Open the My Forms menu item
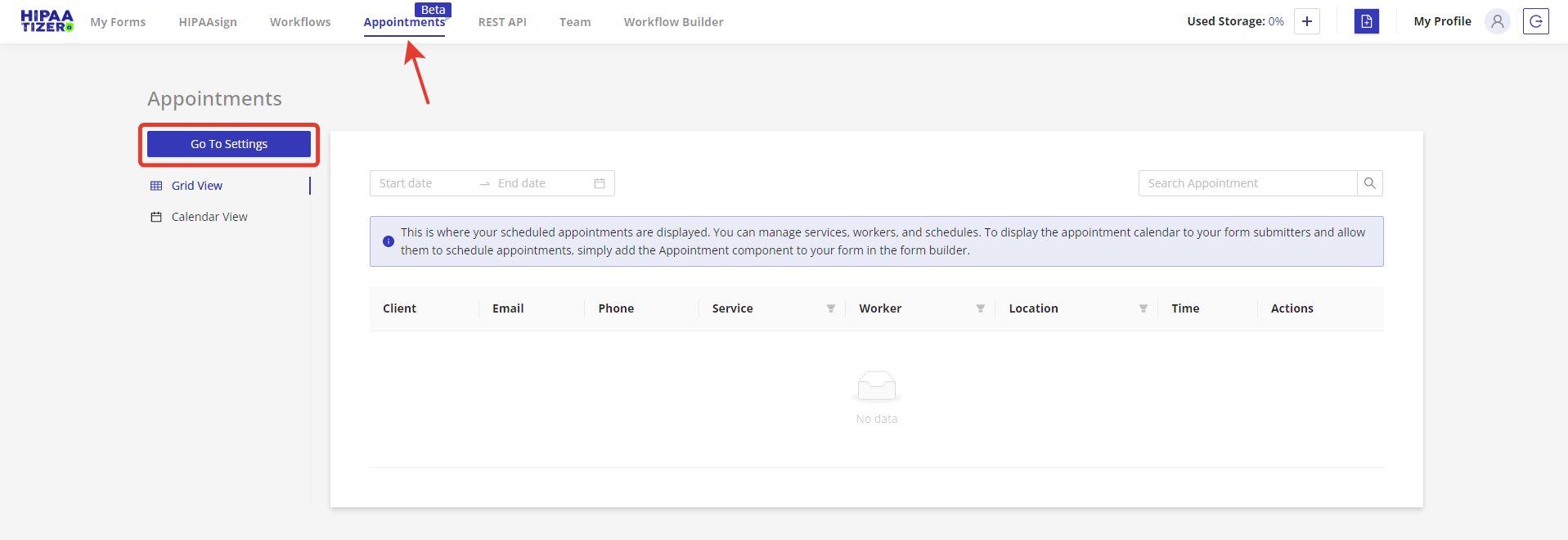Image resolution: width=1568 pixels, height=540 pixels. (118, 22)
